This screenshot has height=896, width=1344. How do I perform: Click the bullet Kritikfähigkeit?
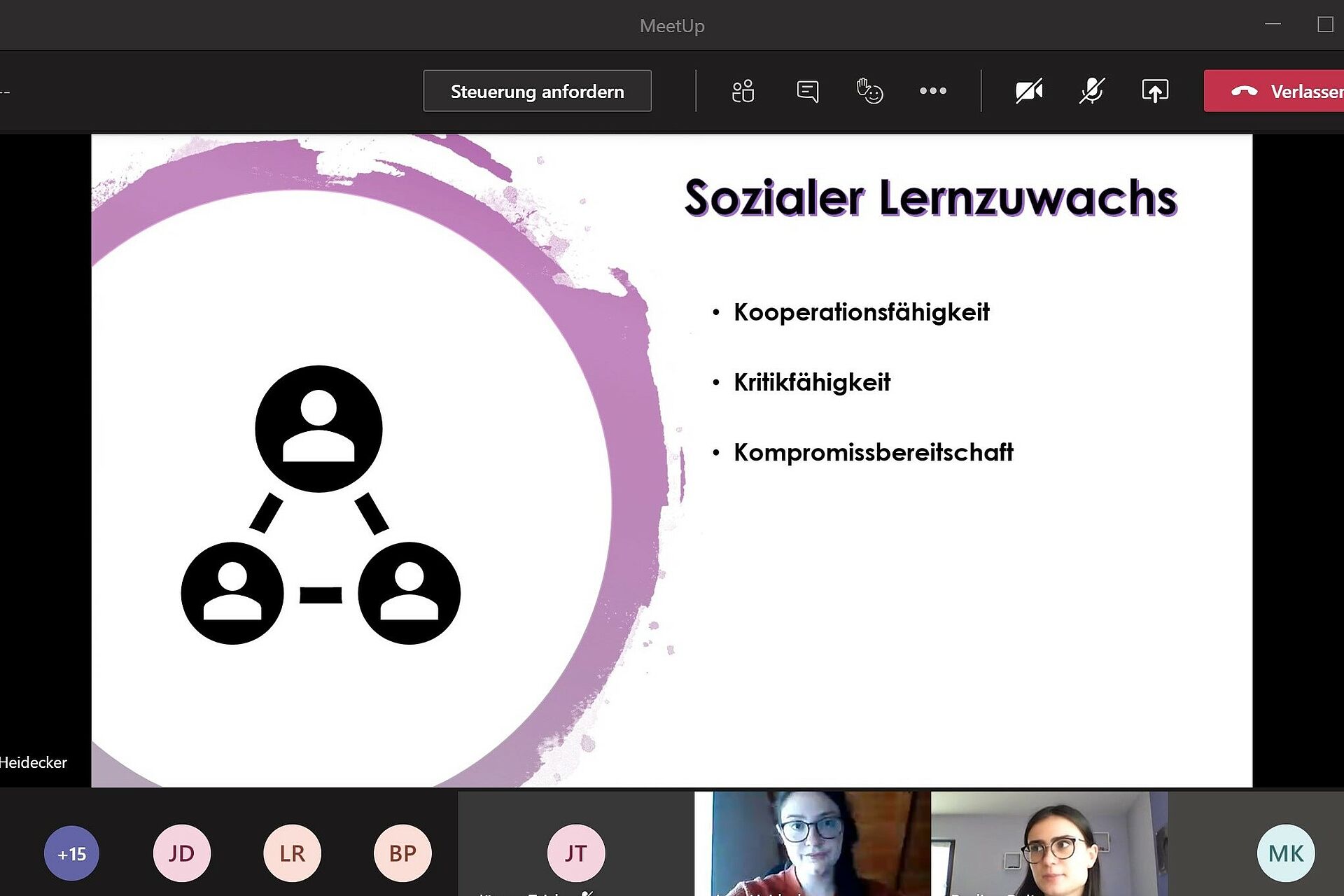point(812,382)
